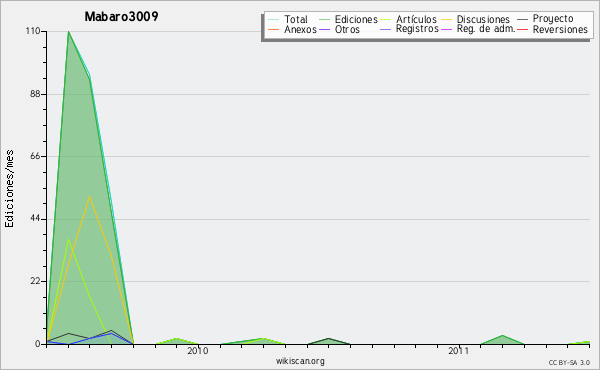The height and width of the screenshot is (370, 600).
Task: Click the 88 y-axis label
Action: [x=36, y=94]
